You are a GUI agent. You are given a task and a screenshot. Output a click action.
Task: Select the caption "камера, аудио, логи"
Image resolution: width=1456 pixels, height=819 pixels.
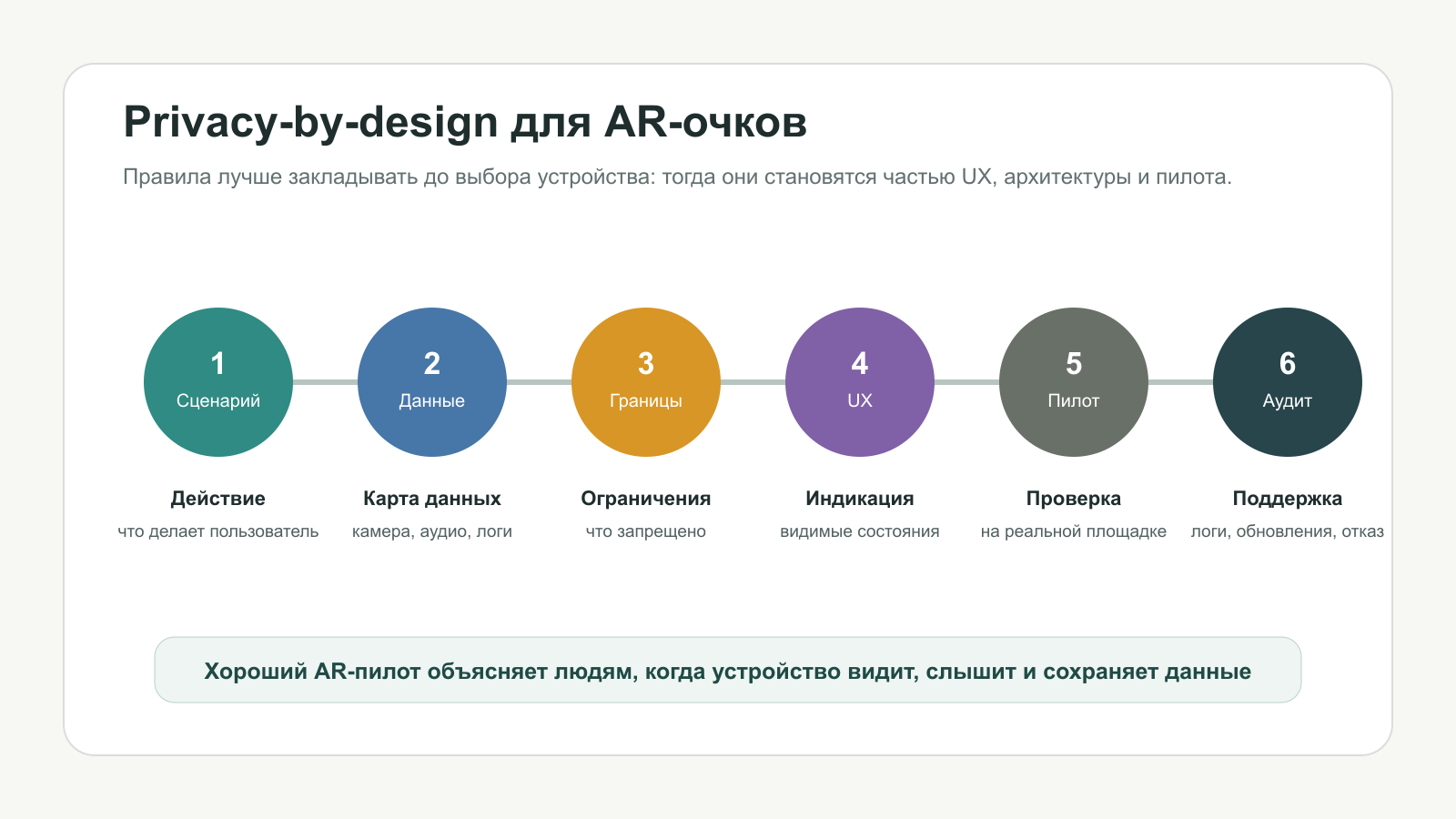432,531
